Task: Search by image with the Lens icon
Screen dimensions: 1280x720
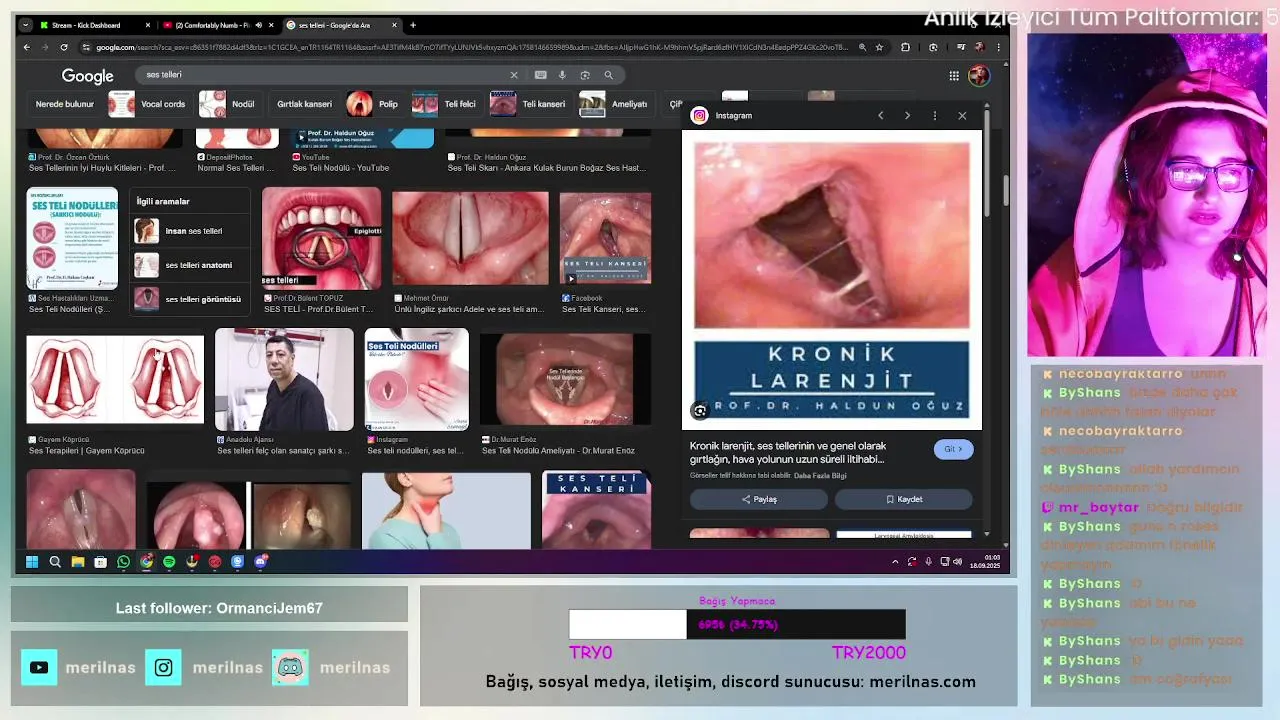Action: point(585,75)
